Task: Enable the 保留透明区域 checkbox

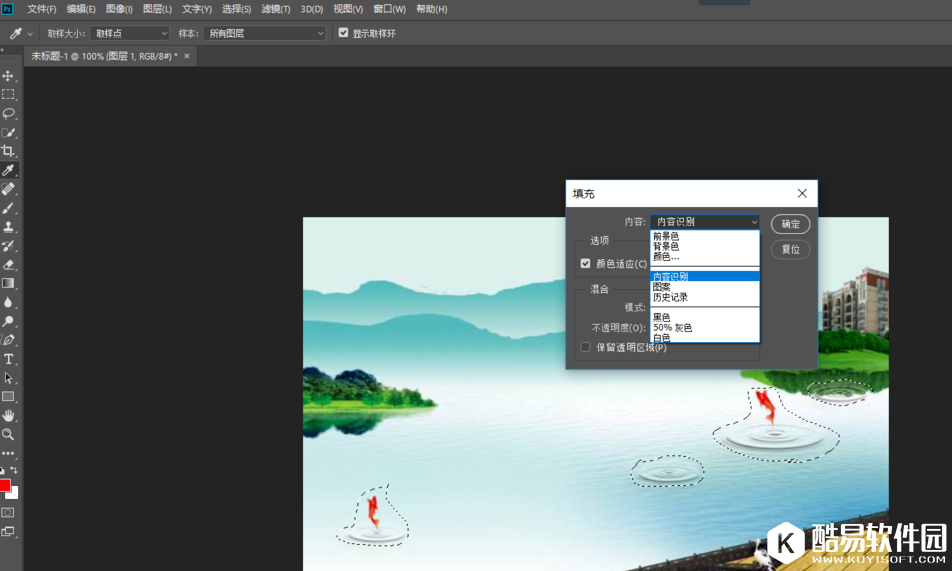Action: coord(586,347)
